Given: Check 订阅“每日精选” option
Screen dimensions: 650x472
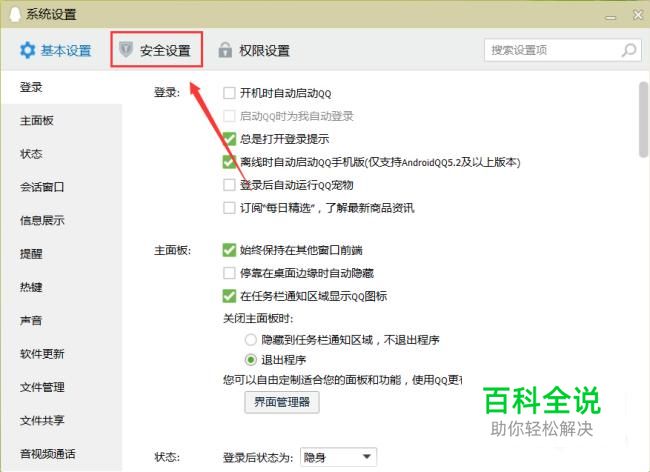Looking at the screenshot, I should (x=229, y=208).
